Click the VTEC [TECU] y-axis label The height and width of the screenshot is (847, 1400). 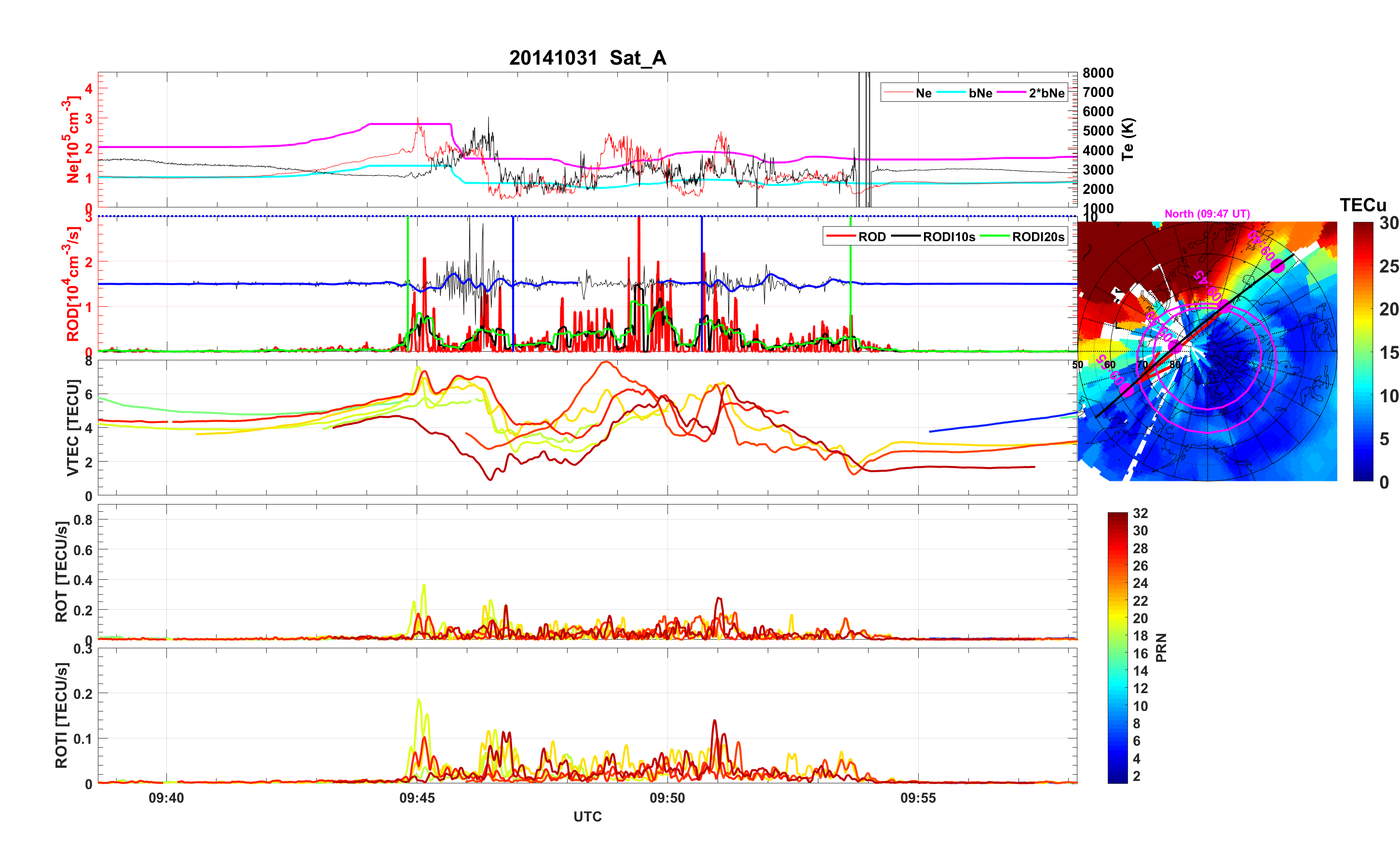tap(72, 427)
